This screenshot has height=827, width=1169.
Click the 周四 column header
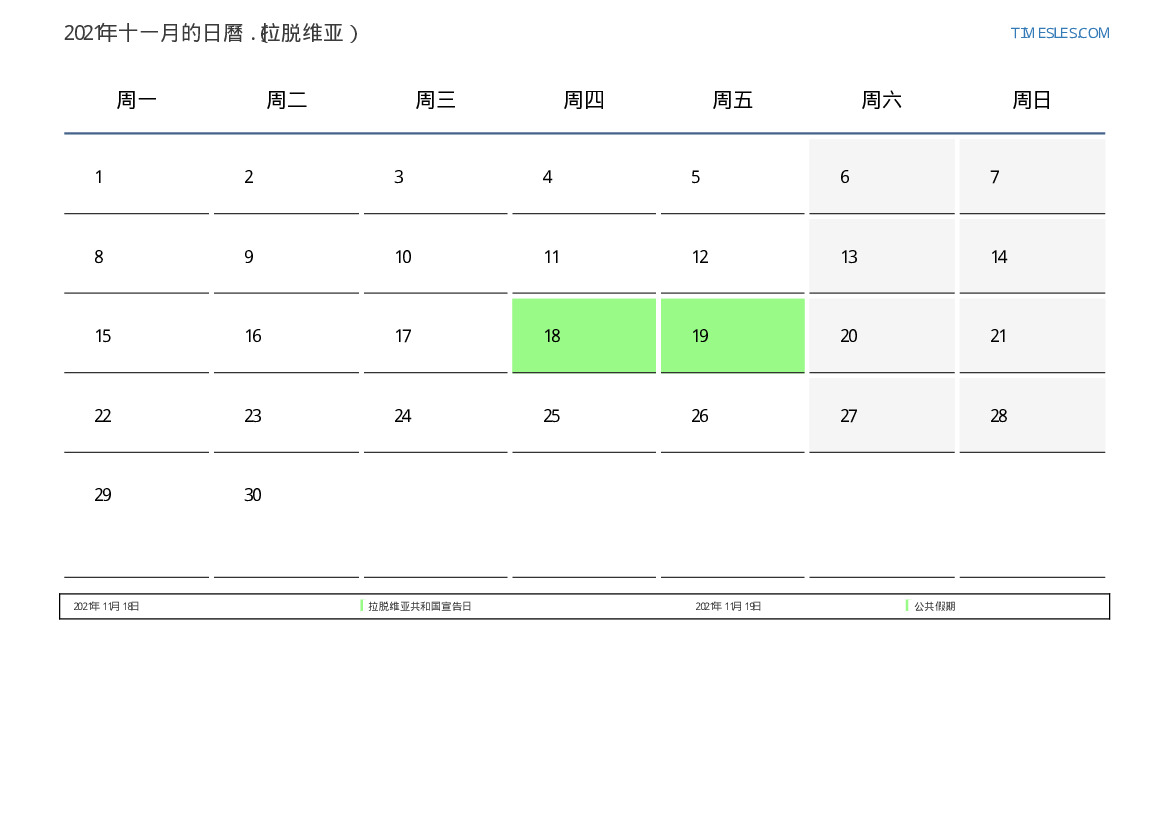(x=584, y=100)
